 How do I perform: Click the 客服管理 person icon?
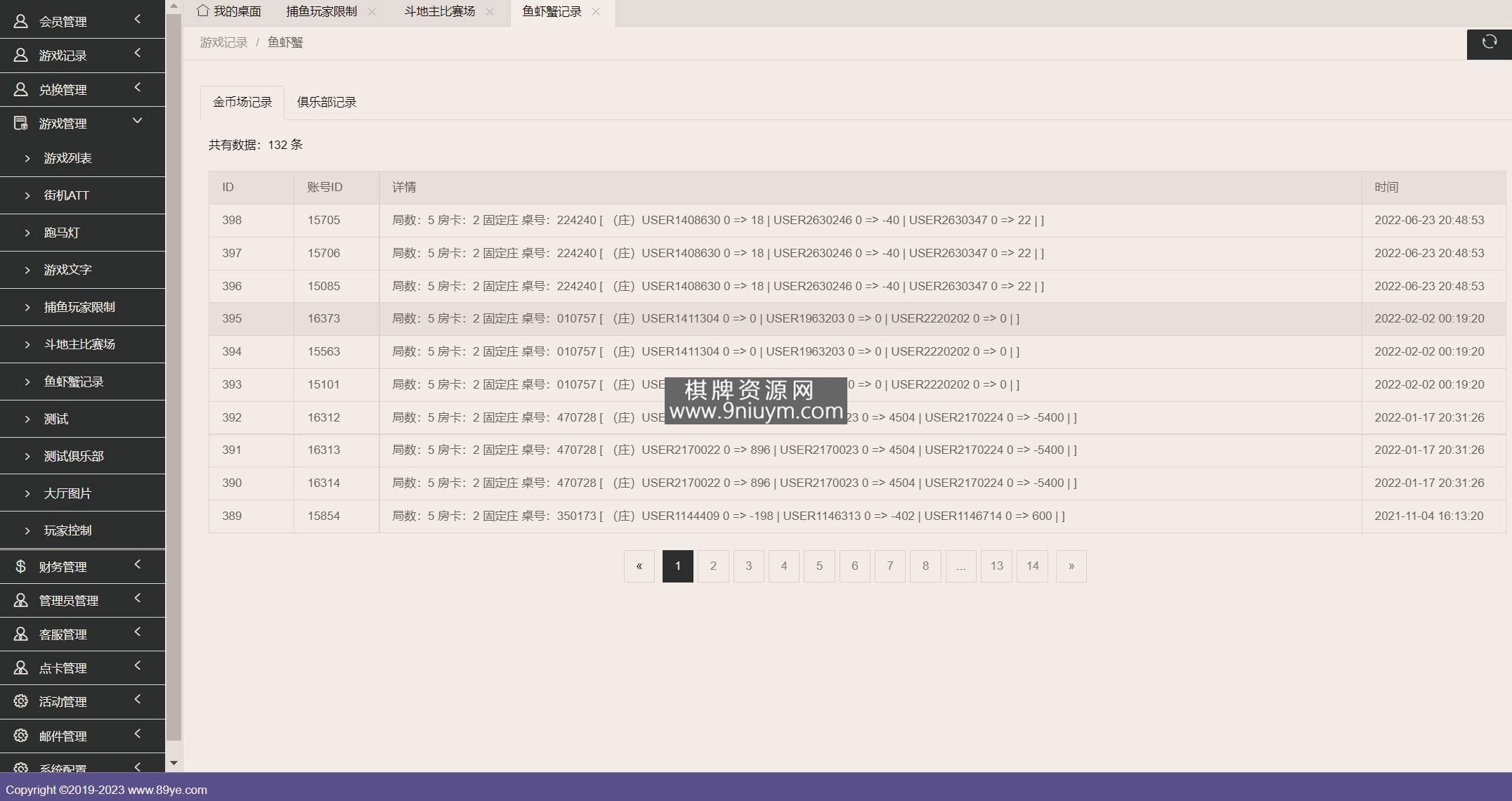[x=20, y=634]
